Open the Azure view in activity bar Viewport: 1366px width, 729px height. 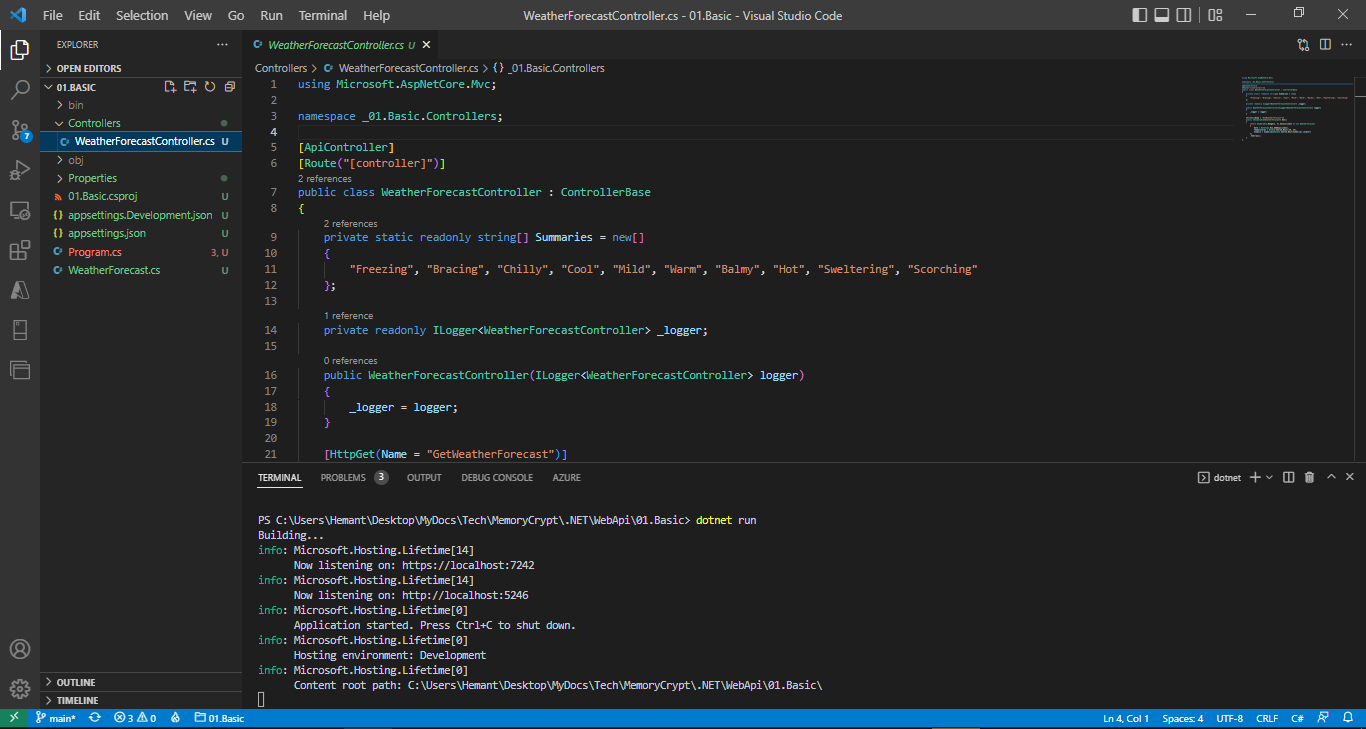tap(20, 290)
